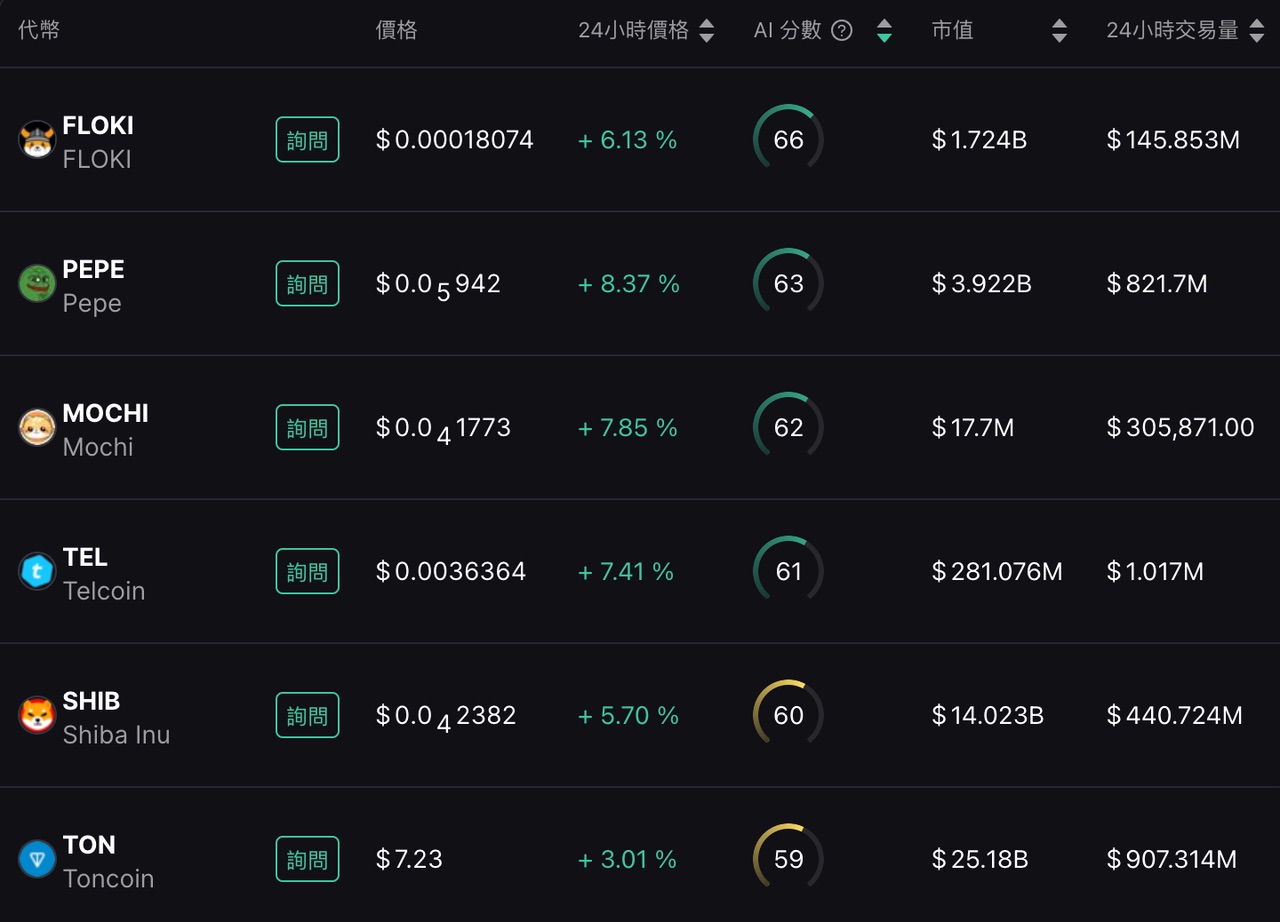Click the 代幣 column header
The height and width of the screenshot is (922, 1280).
(x=40, y=30)
